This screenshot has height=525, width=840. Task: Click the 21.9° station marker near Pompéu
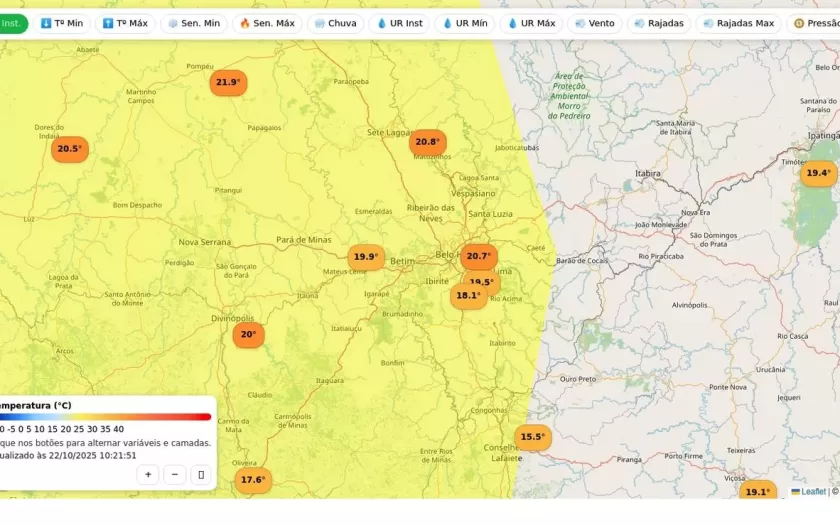pyautogui.click(x=228, y=83)
